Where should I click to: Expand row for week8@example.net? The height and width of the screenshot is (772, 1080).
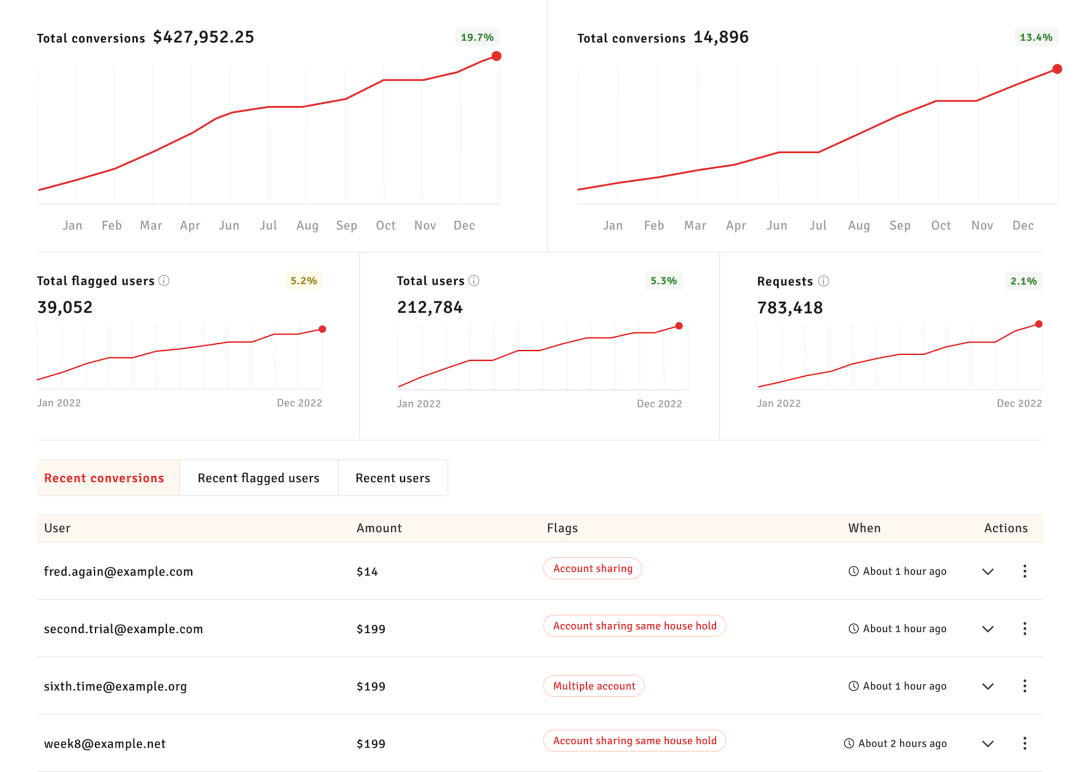coord(988,744)
